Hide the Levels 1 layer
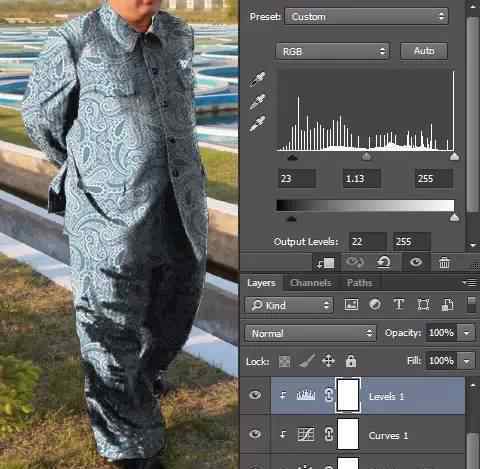480x469 pixels. coord(255,395)
